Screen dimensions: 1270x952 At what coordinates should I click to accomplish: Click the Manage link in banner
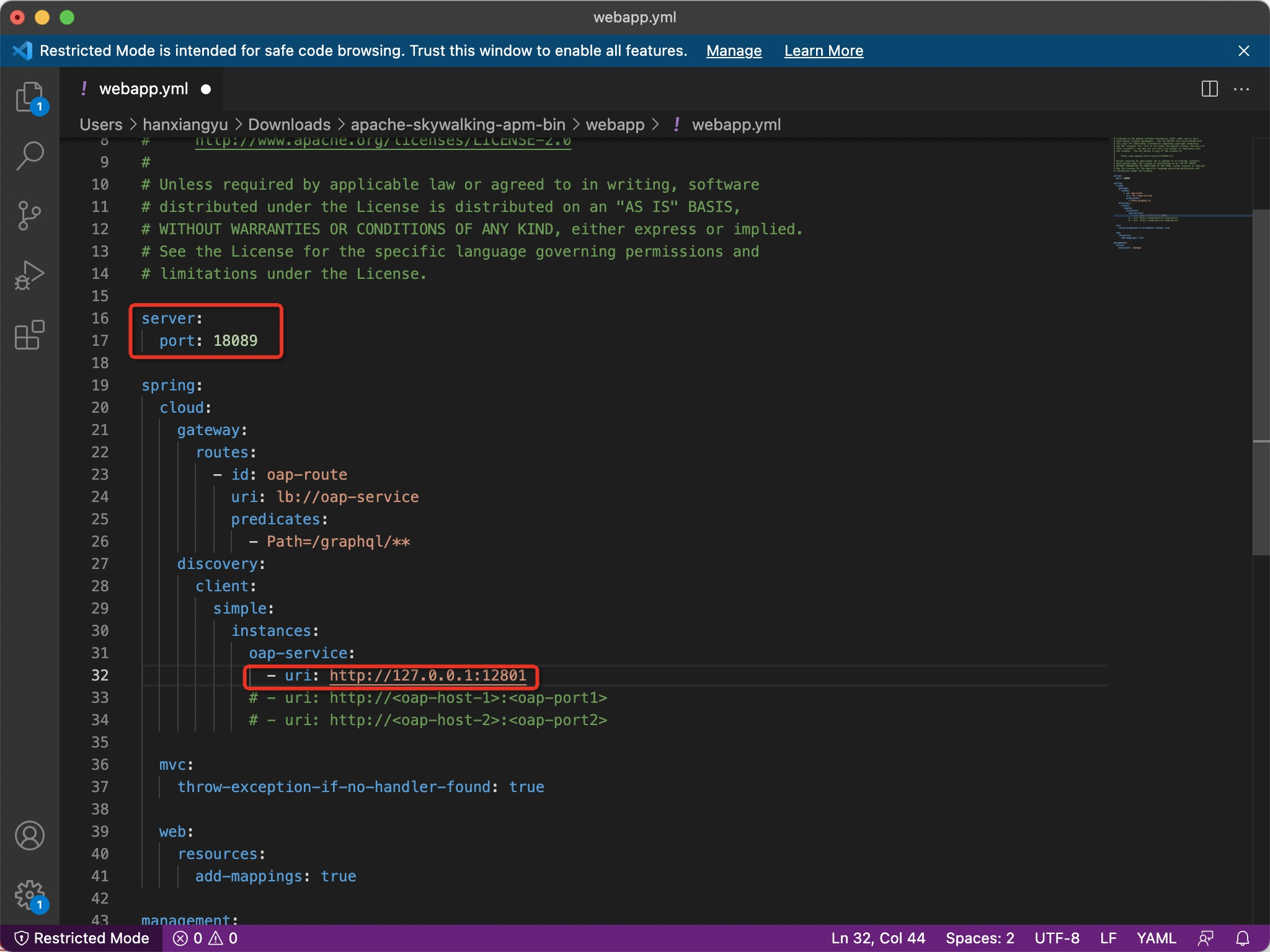tap(734, 51)
